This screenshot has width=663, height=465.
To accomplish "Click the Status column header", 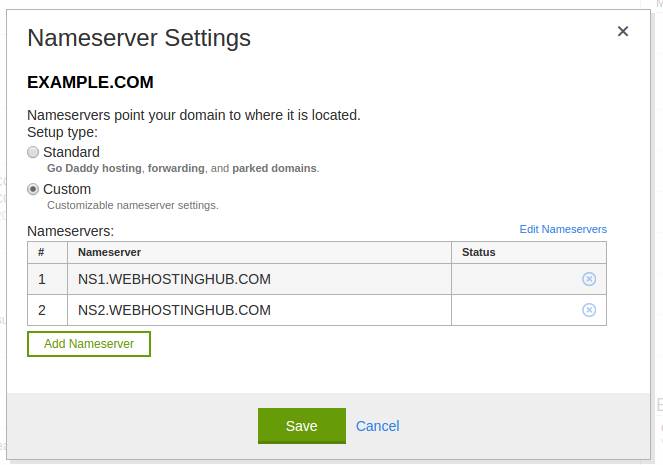I will [x=479, y=252].
